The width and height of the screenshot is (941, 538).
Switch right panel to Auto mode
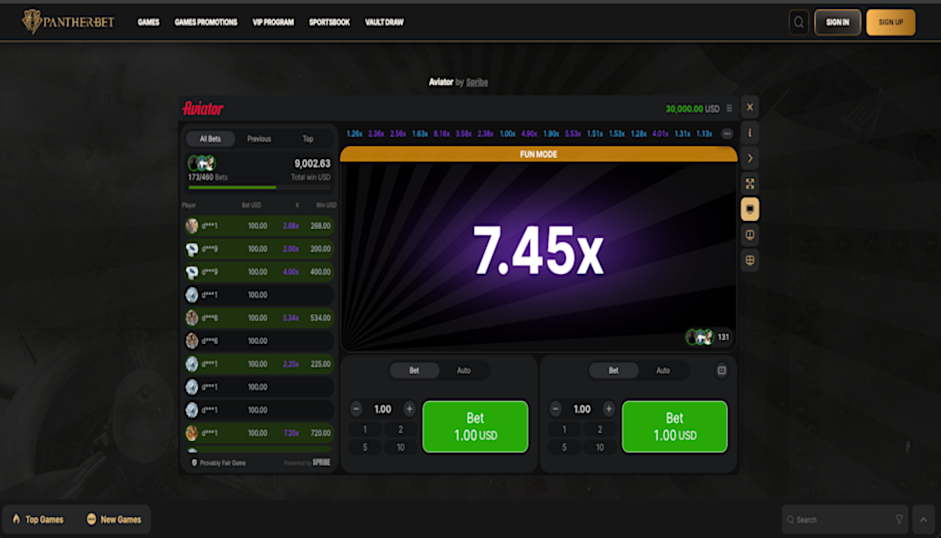pos(663,370)
